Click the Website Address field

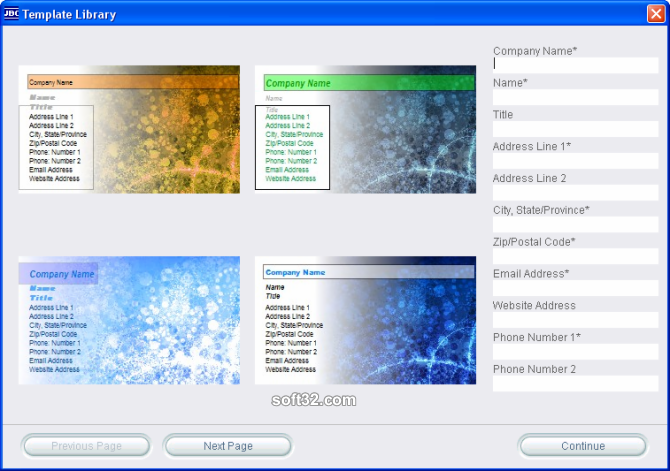coord(576,320)
